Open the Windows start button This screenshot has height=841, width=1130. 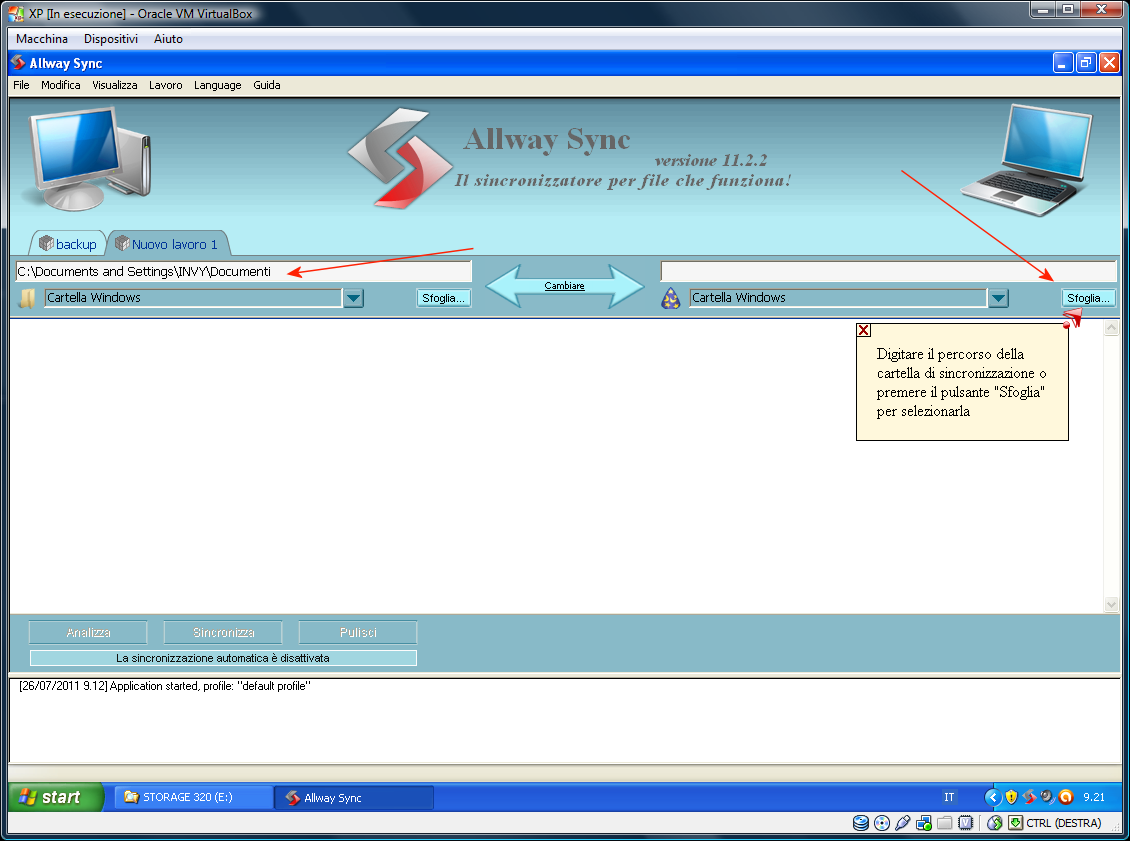tap(56, 797)
